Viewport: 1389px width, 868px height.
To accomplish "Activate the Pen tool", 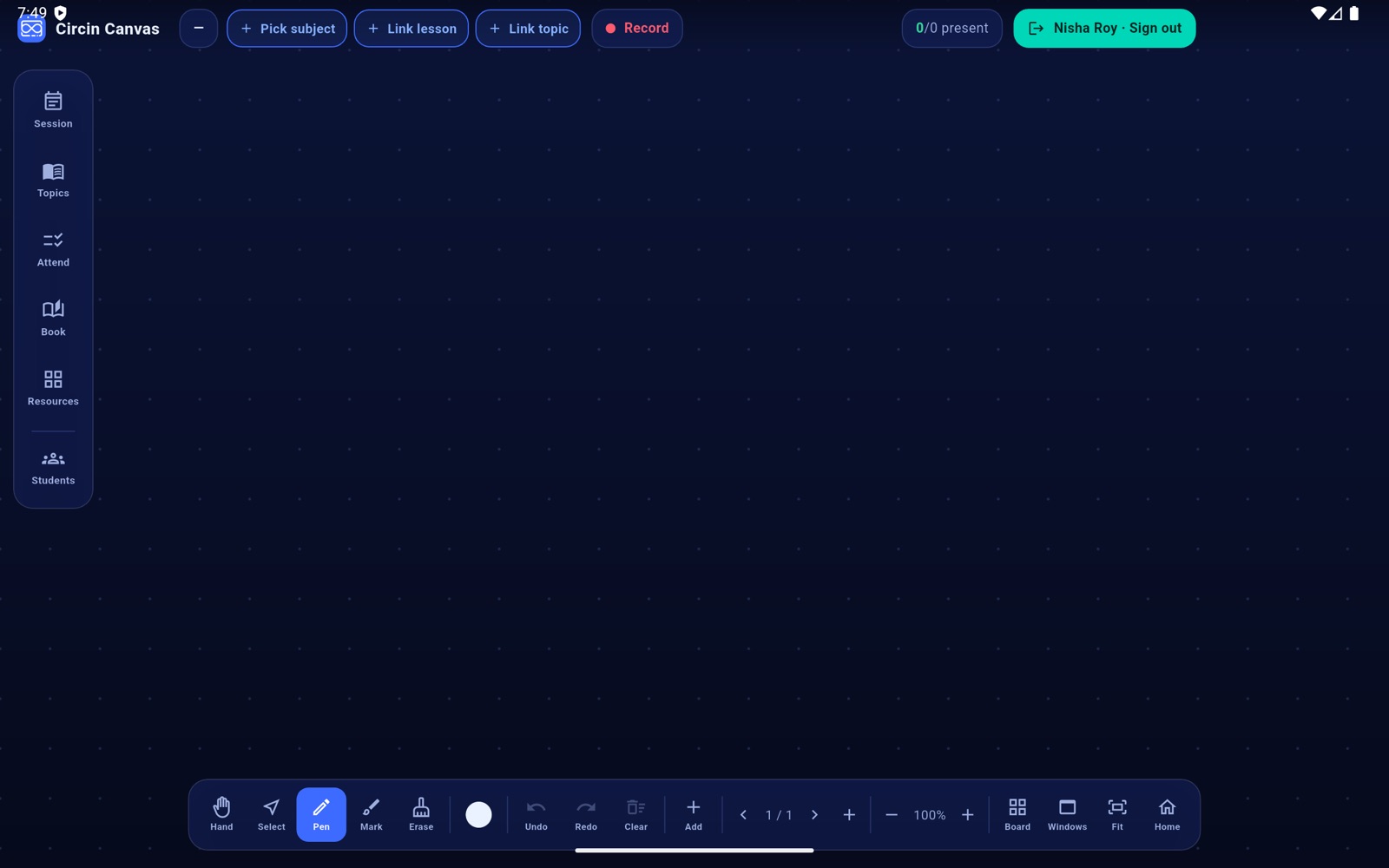I will (x=321, y=814).
